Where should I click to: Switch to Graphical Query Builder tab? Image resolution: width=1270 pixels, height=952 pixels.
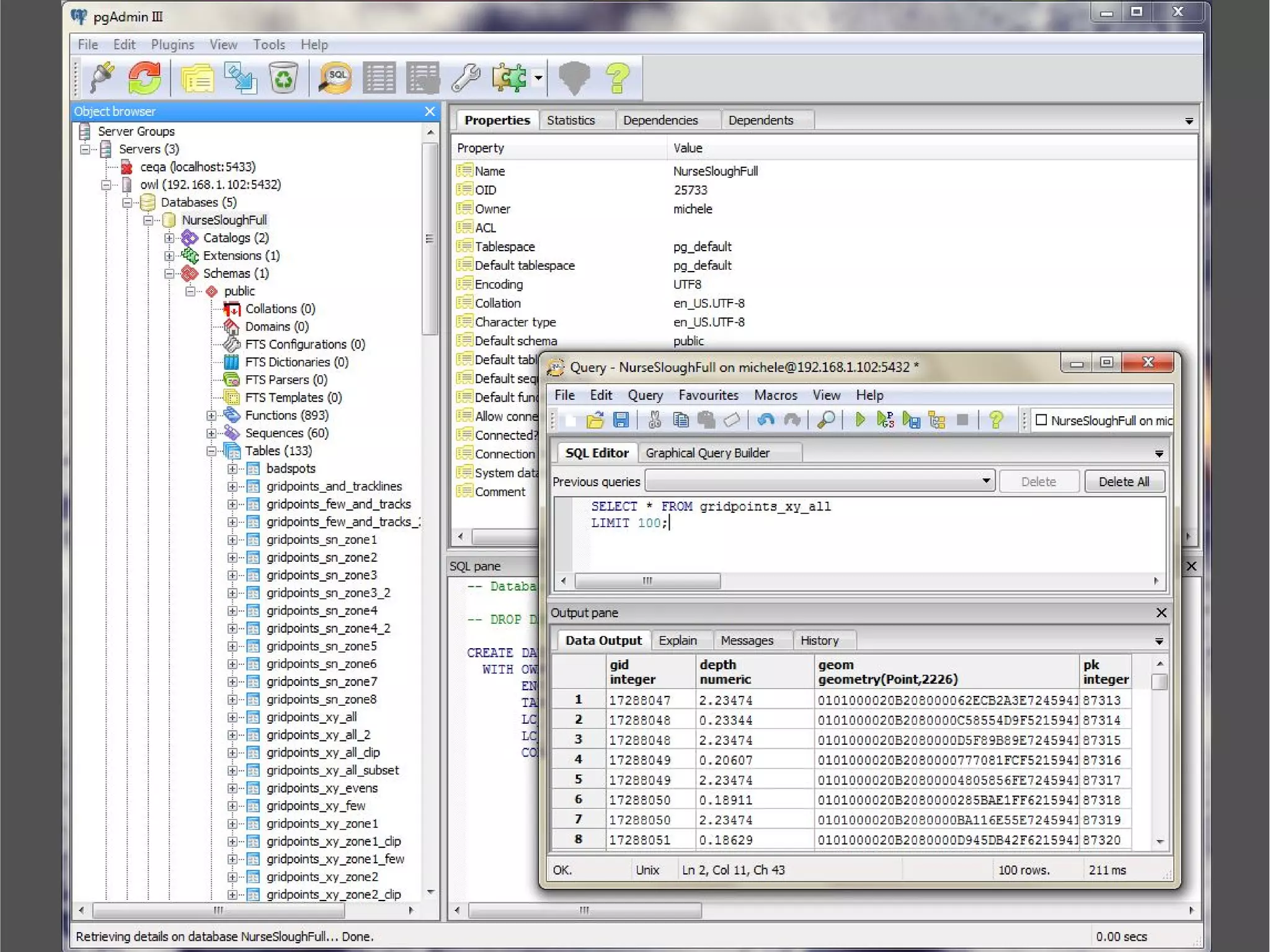coord(707,453)
